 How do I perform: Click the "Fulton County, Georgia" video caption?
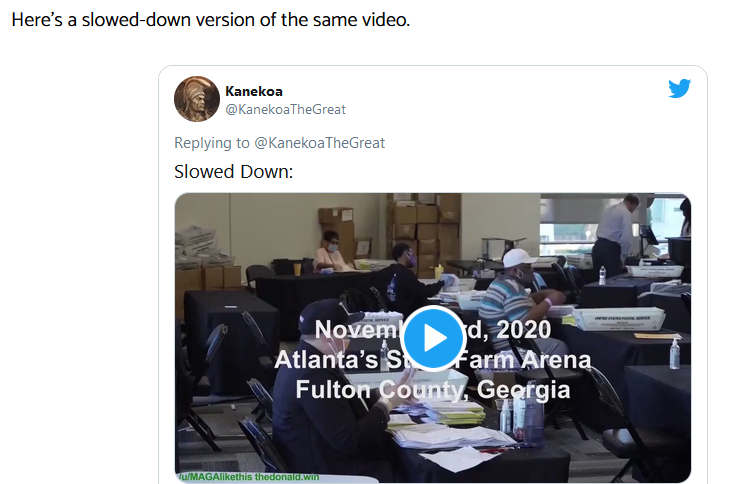[433, 390]
